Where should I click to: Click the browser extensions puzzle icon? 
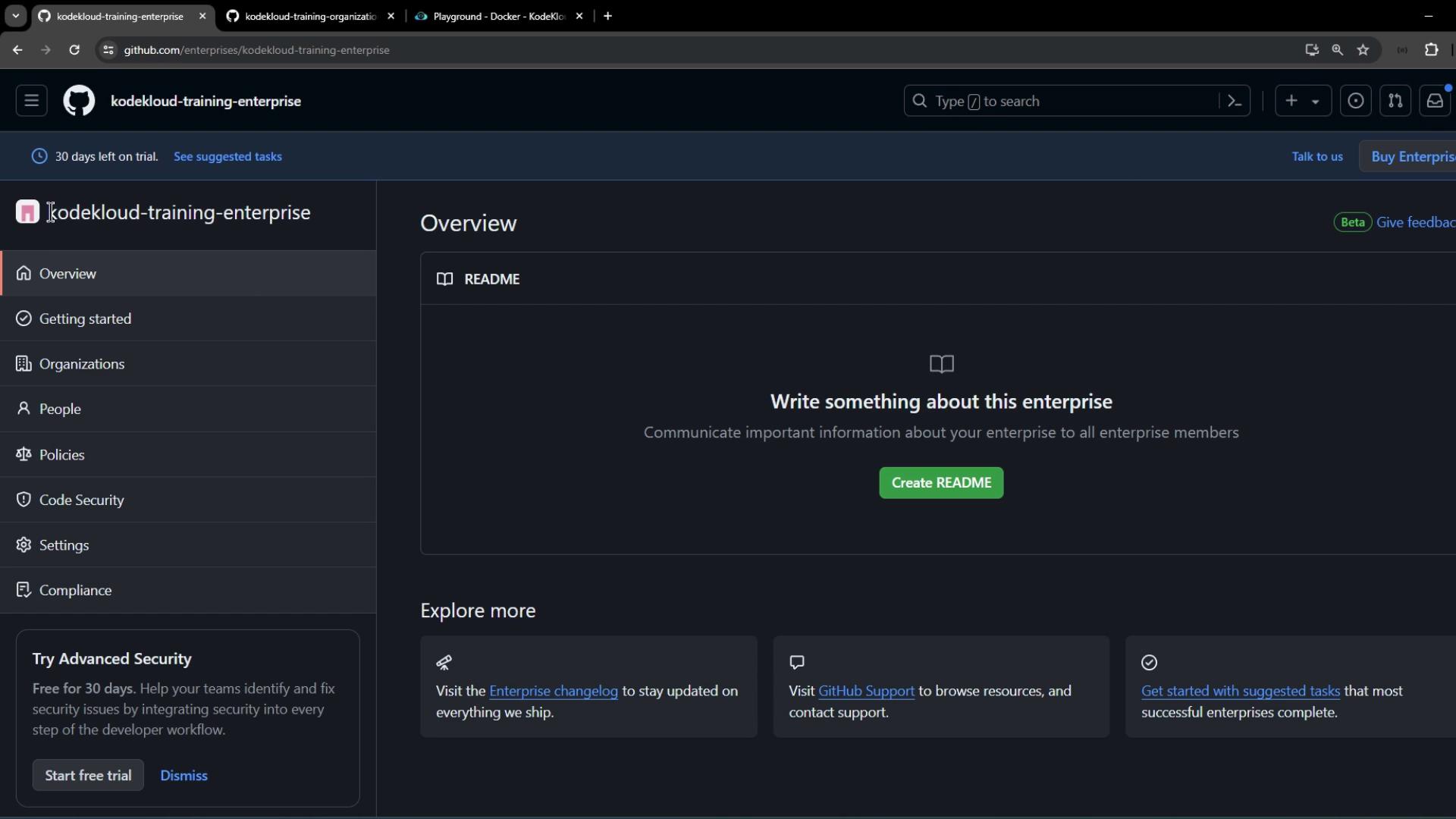click(1431, 50)
